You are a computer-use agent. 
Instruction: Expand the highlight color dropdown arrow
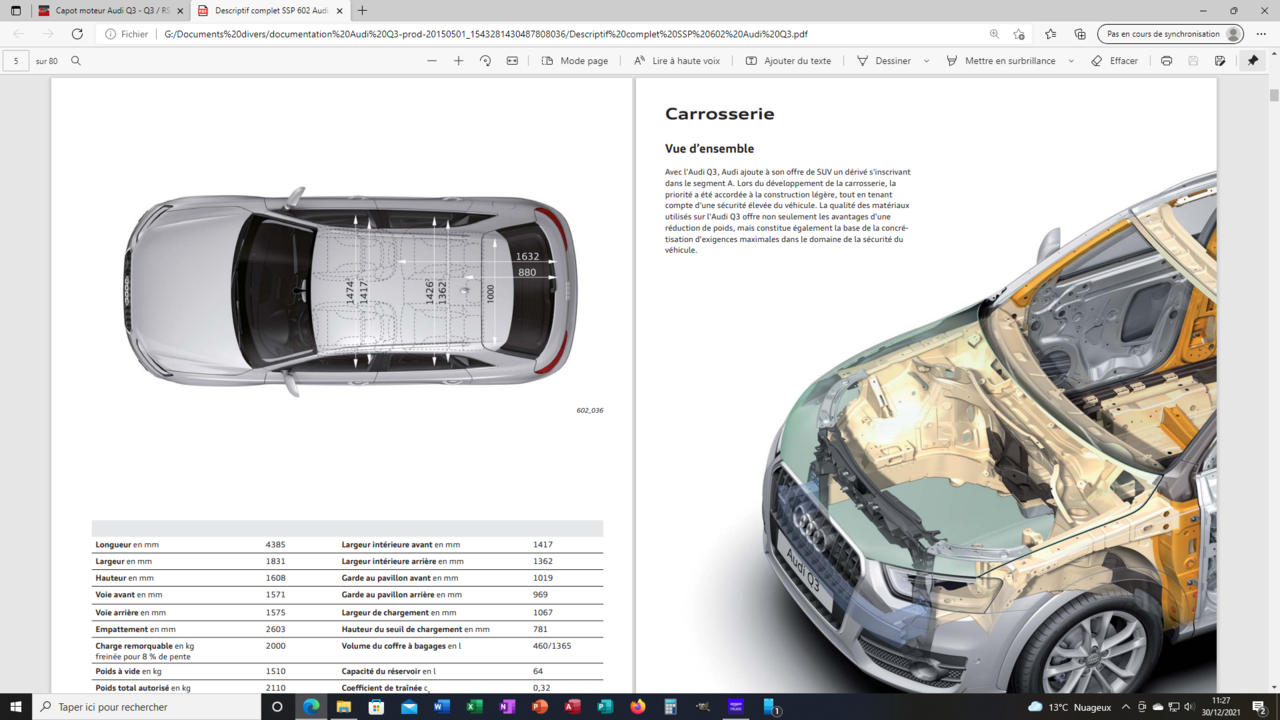click(x=1071, y=61)
